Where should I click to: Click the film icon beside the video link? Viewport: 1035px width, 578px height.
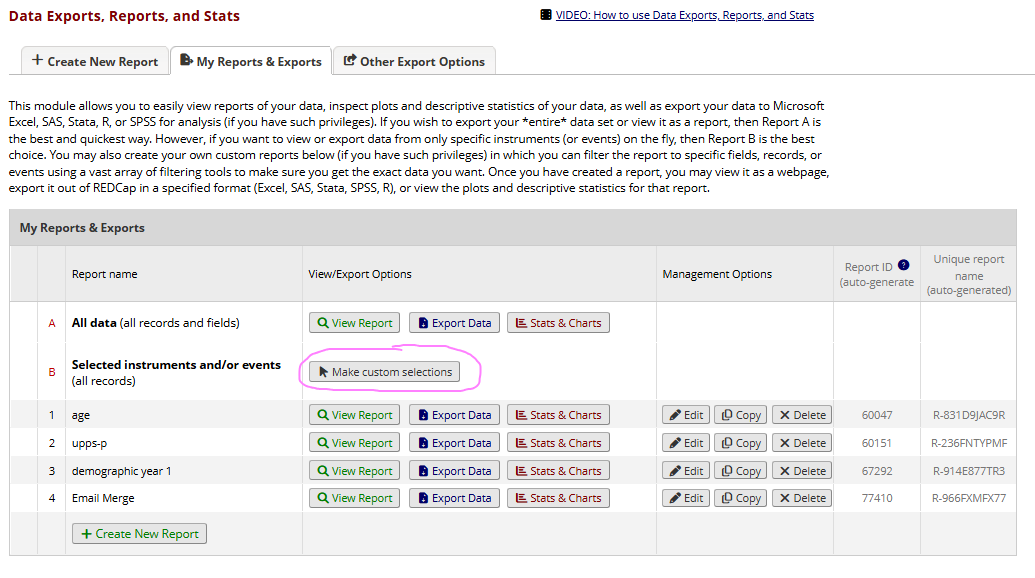(545, 15)
